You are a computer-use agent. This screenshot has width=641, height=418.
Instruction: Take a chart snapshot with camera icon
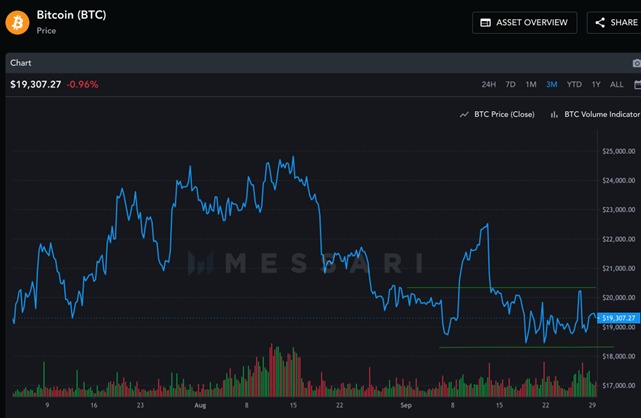click(x=637, y=63)
